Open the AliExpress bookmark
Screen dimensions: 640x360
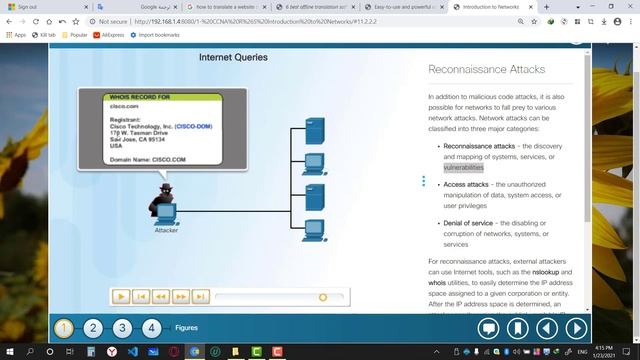tap(109, 35)
